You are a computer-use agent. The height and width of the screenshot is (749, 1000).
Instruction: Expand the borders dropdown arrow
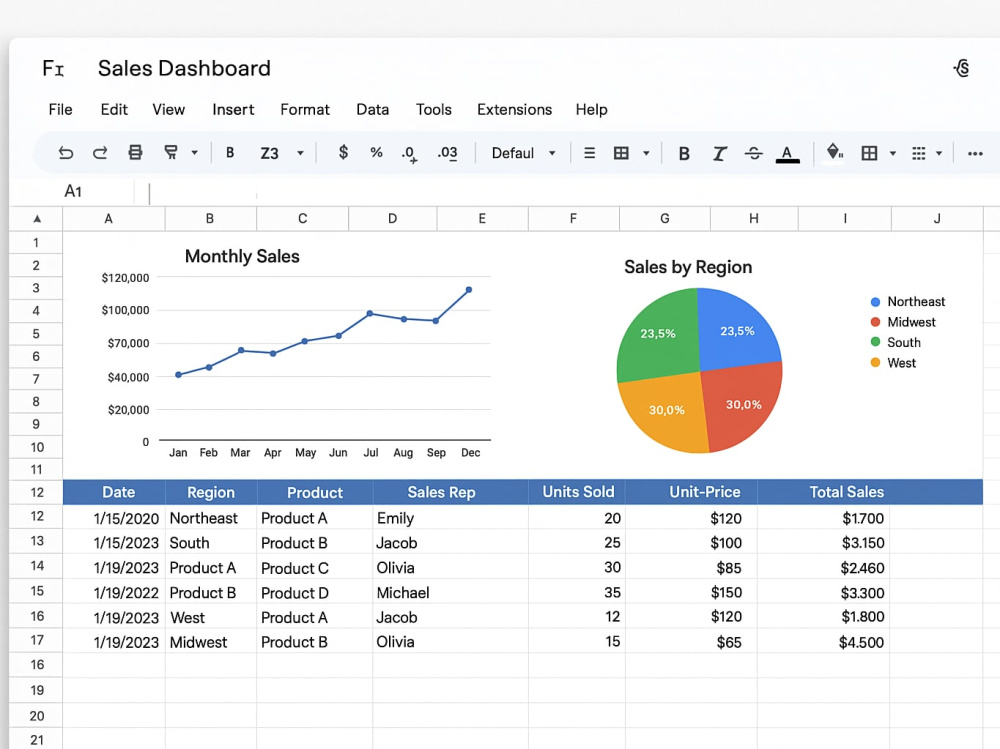(x=893, y=153)
